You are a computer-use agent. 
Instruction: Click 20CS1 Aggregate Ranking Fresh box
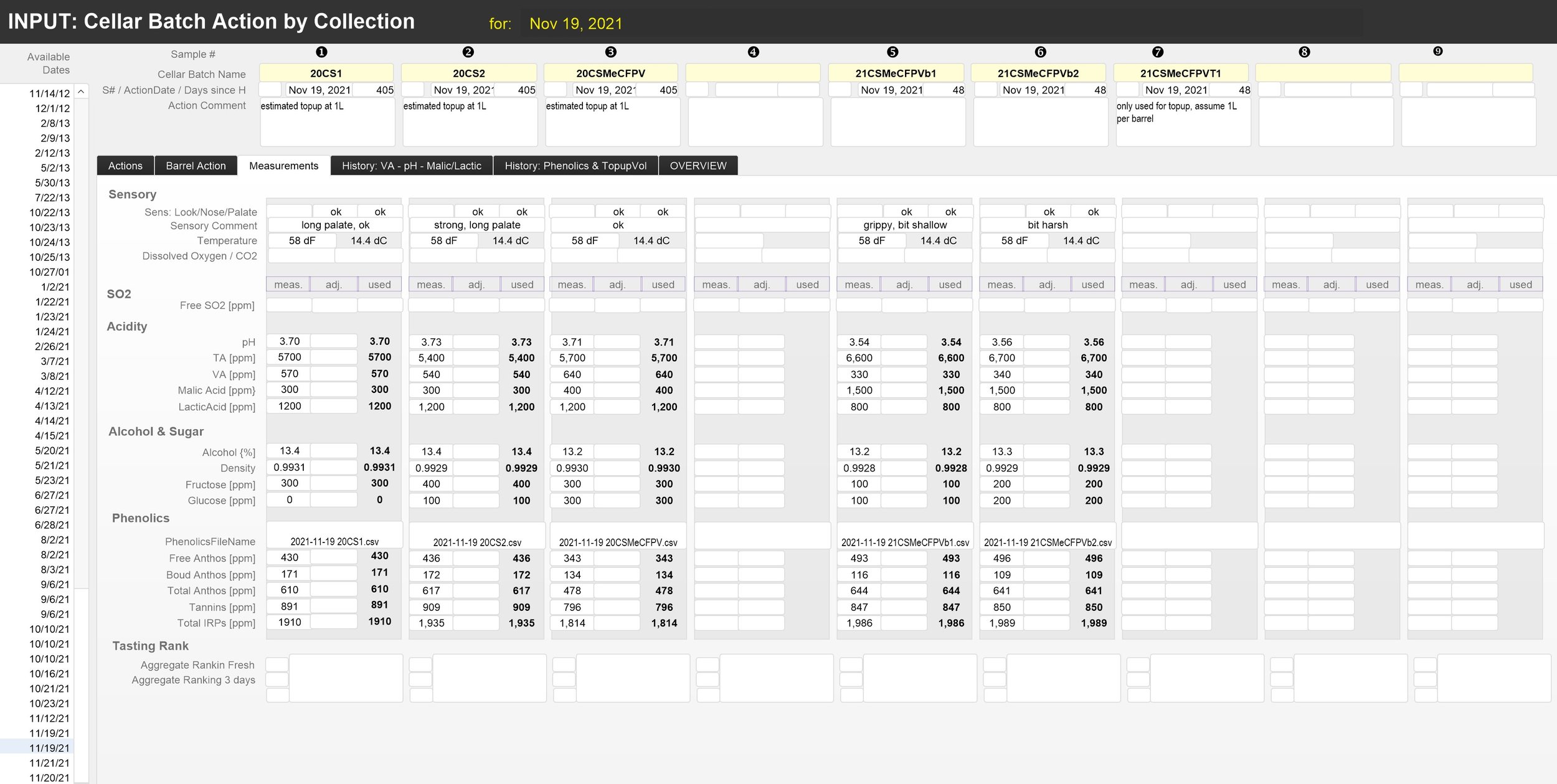tap(277, 664)
